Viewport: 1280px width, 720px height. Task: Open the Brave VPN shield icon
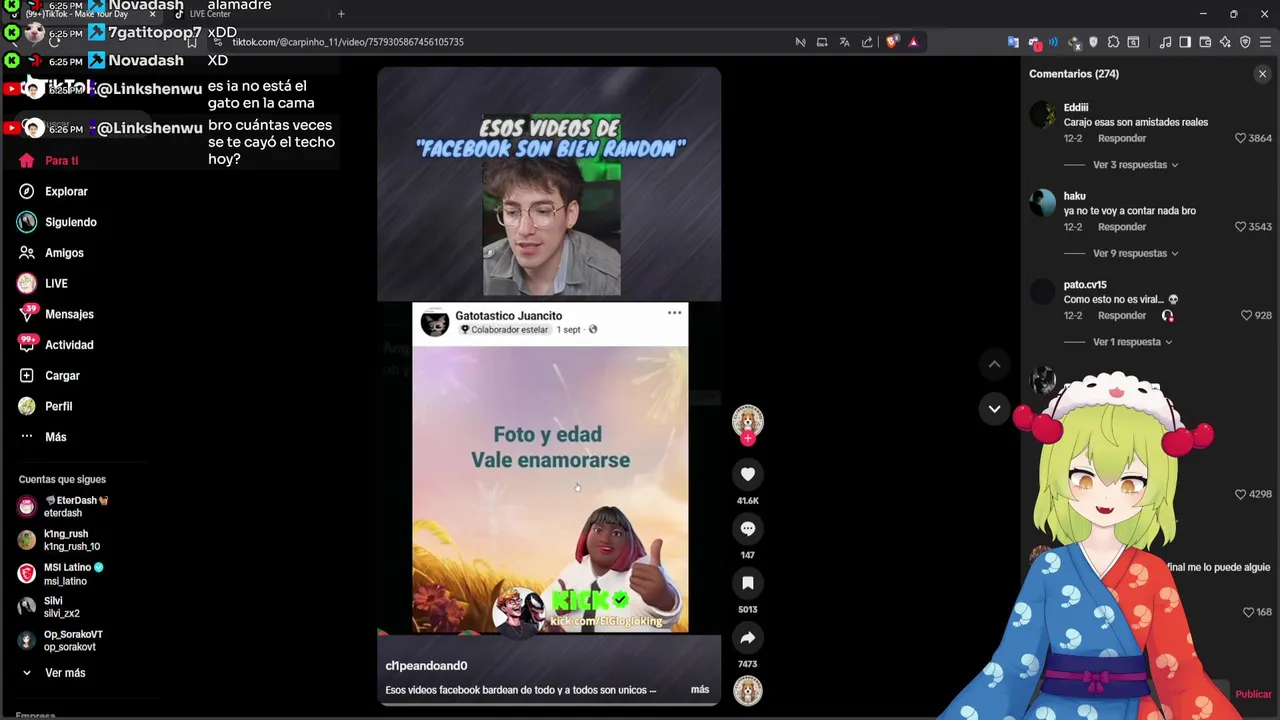click(x=1245, y=42)
